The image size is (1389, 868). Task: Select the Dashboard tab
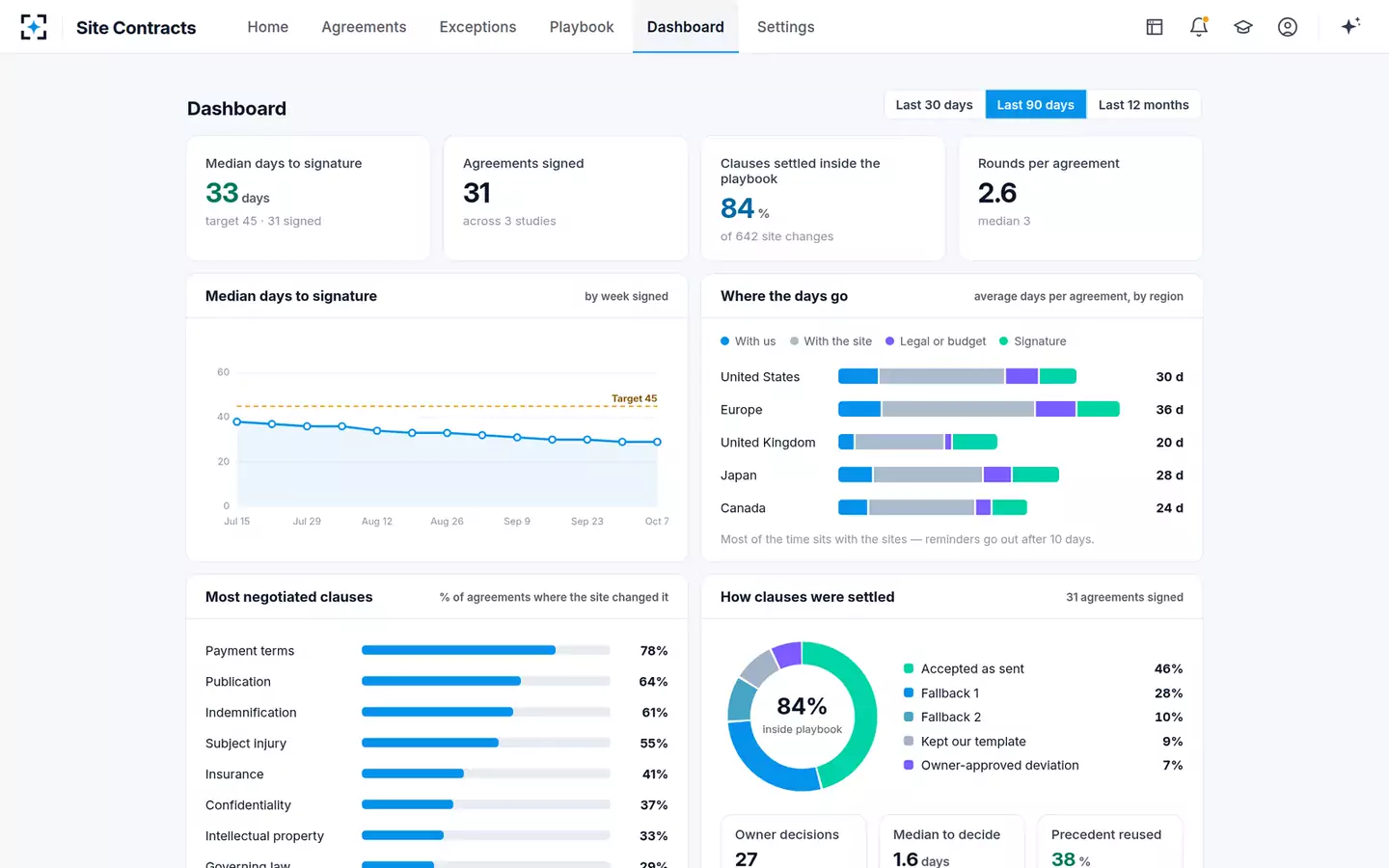tap(686, 27)
